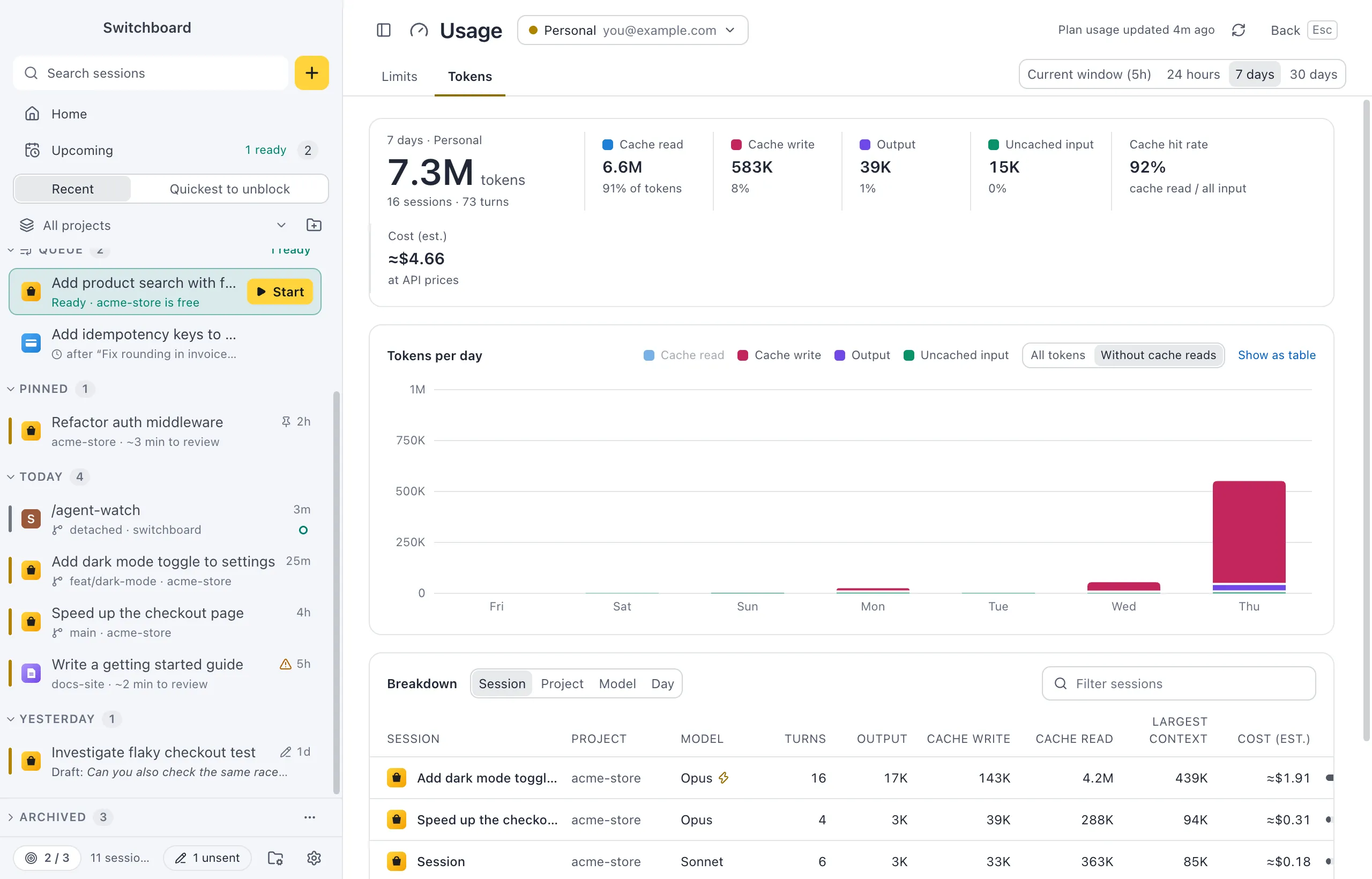Open the Personal account dropdown
This screenshot has width=1372, height=879.
[632, 30]
